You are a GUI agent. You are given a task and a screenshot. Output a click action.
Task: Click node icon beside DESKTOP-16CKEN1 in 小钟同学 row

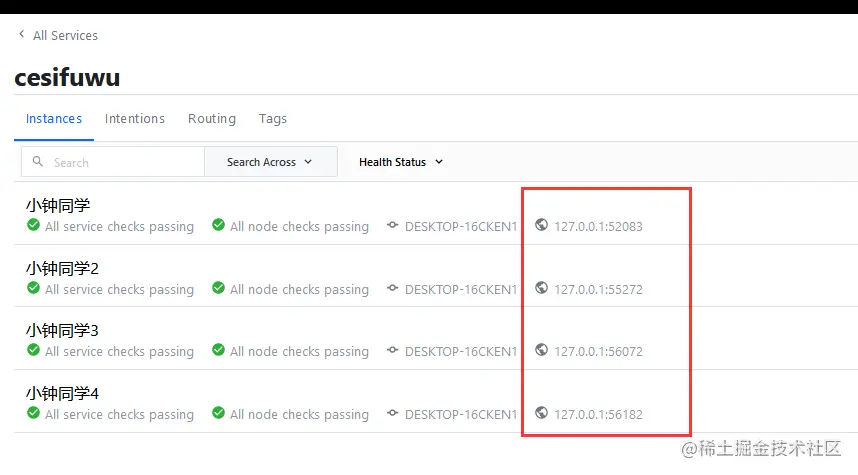click(392, 225)
